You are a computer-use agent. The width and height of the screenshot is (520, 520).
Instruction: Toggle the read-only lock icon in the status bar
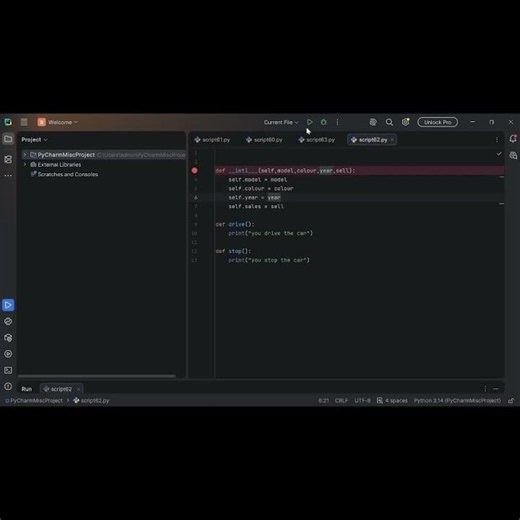coord(511,401)
